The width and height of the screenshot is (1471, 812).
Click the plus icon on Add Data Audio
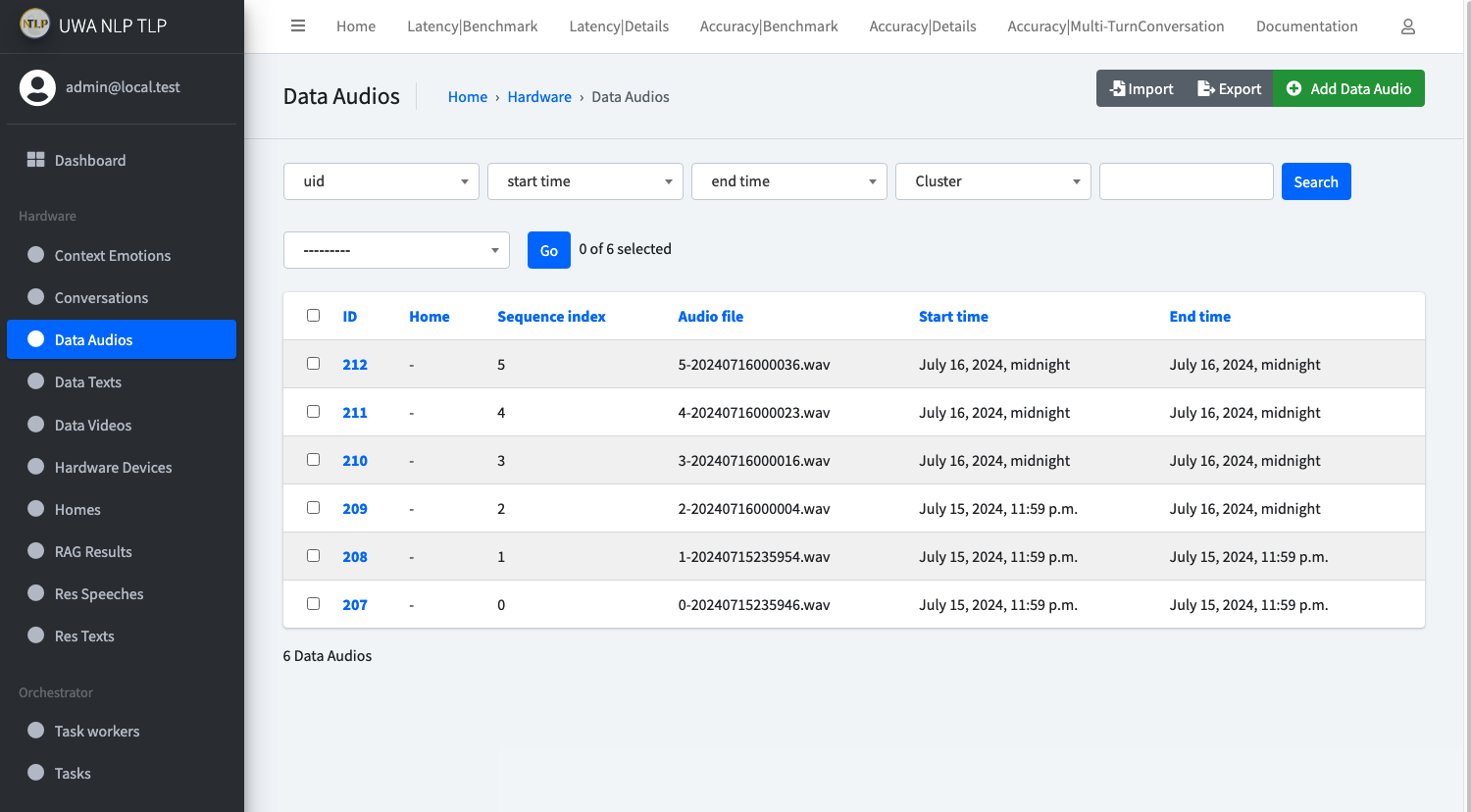coord(1293,88)
